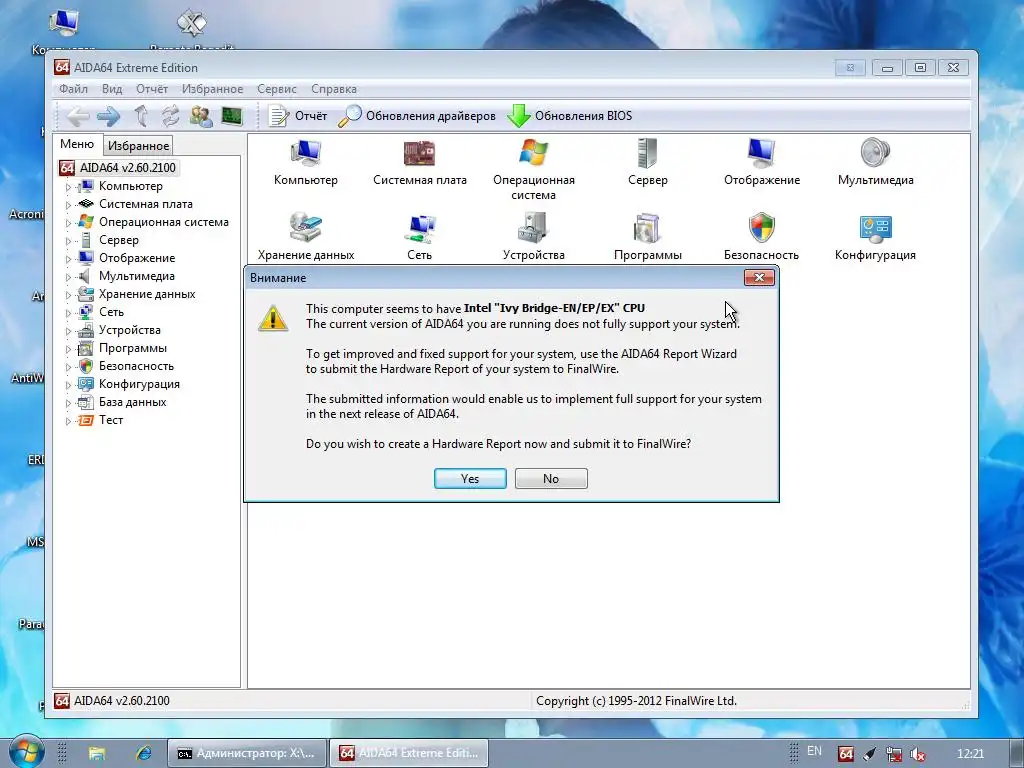Screen dimensions: 1024x768
Task: Open the green monitor diagnostics toolbar icon
Action: click(x=232, y=116)
